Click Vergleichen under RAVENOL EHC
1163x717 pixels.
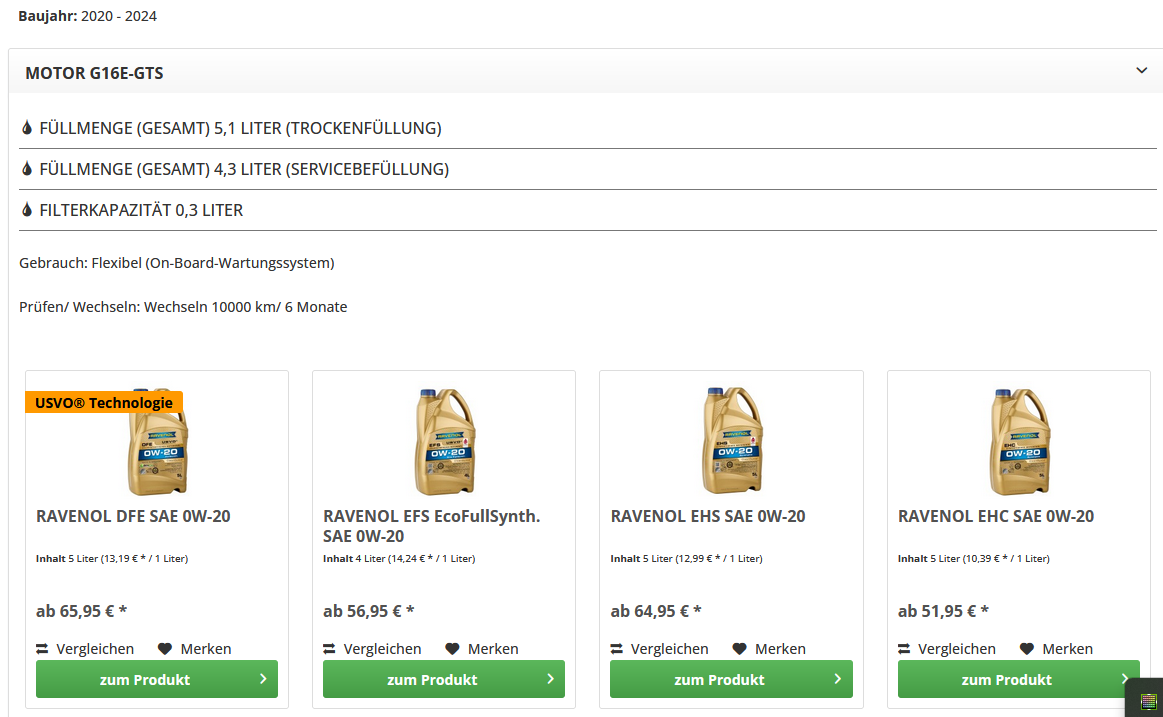[x=957, y=649]
